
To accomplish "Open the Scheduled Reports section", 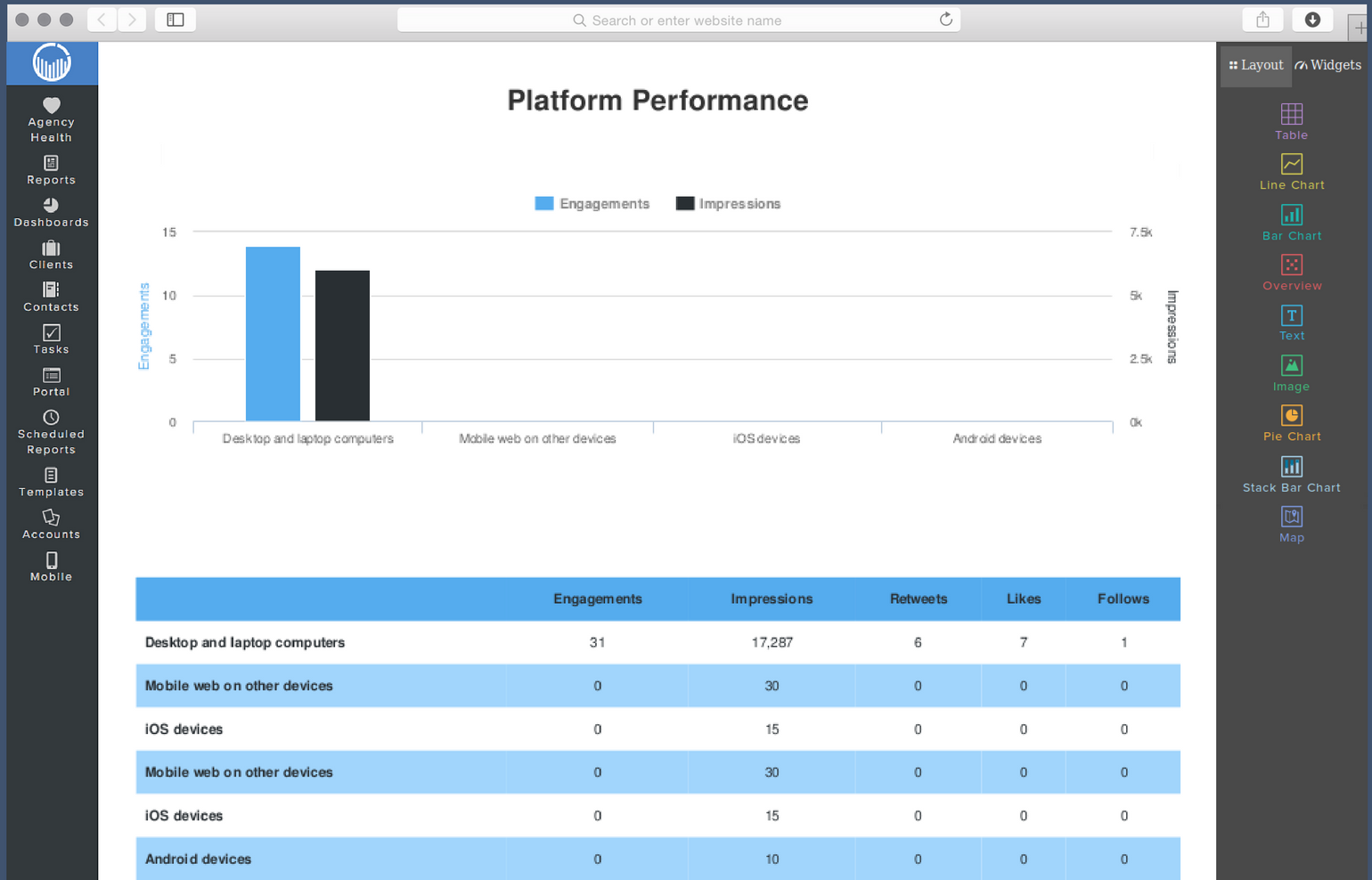I will [51, 434].
